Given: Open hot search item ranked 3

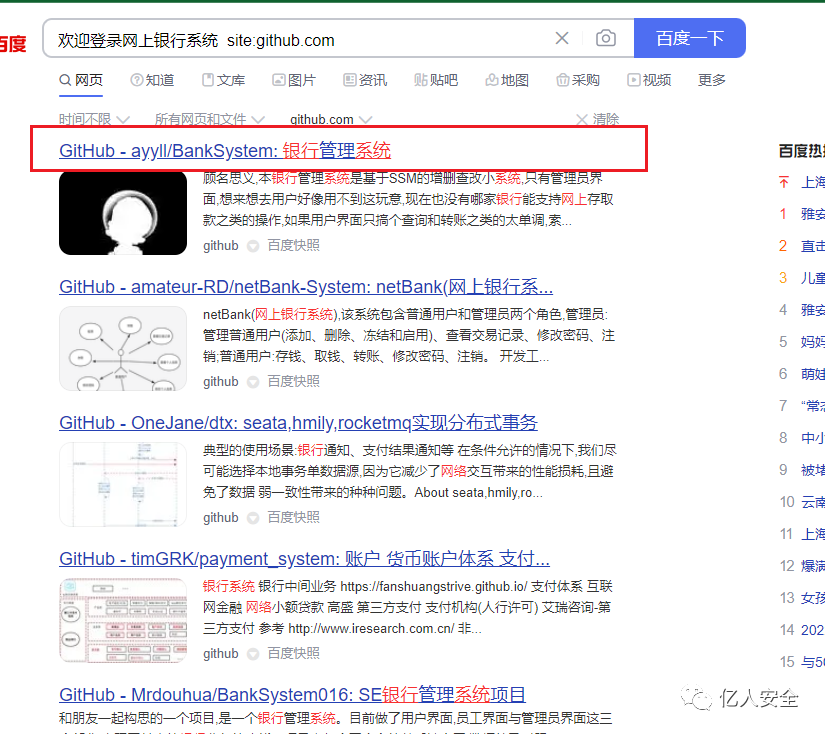Looking at the screenshot, I should [x=812, y=278].
